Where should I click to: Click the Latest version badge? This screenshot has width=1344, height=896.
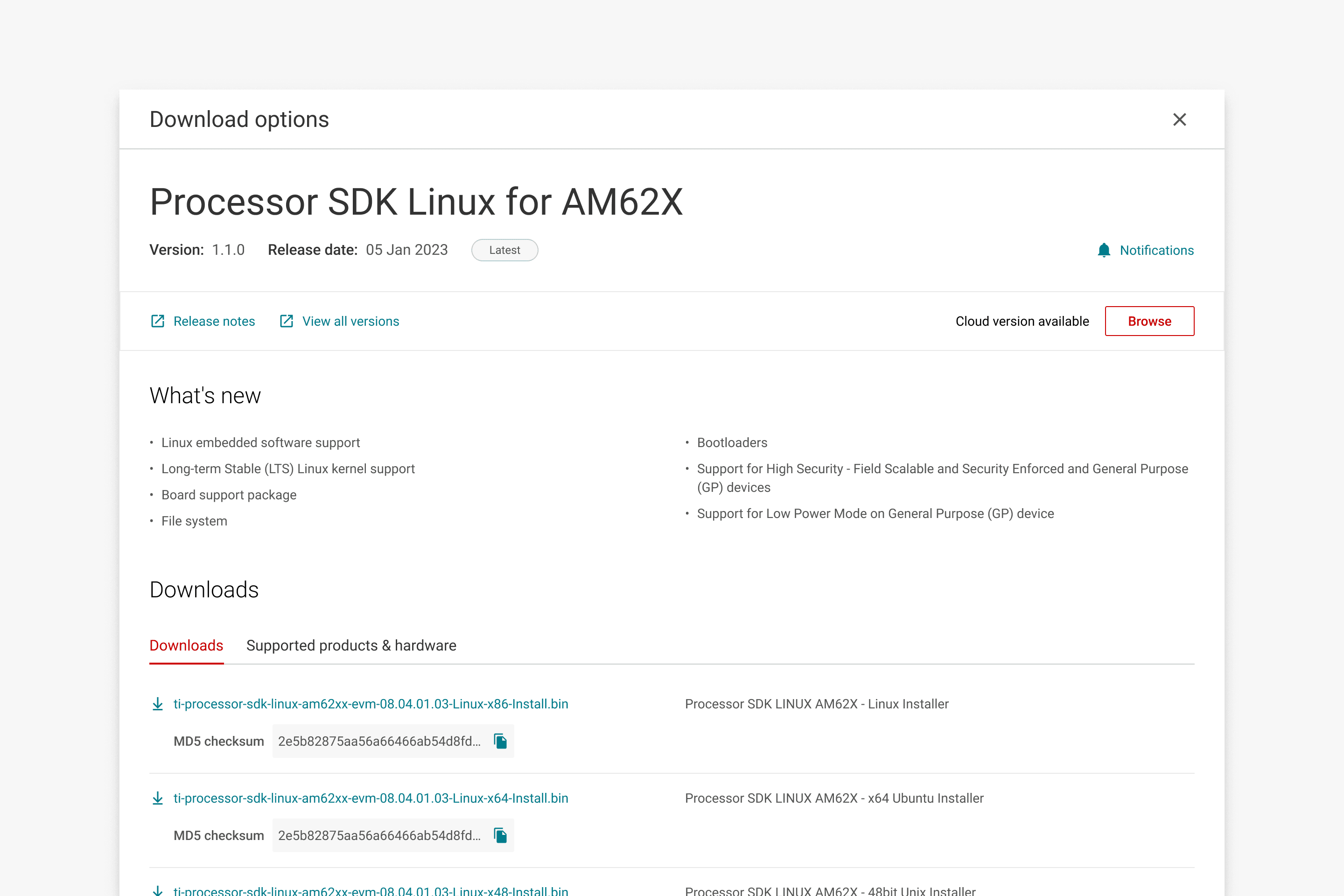pyautogui.click(x=504, y=250)
